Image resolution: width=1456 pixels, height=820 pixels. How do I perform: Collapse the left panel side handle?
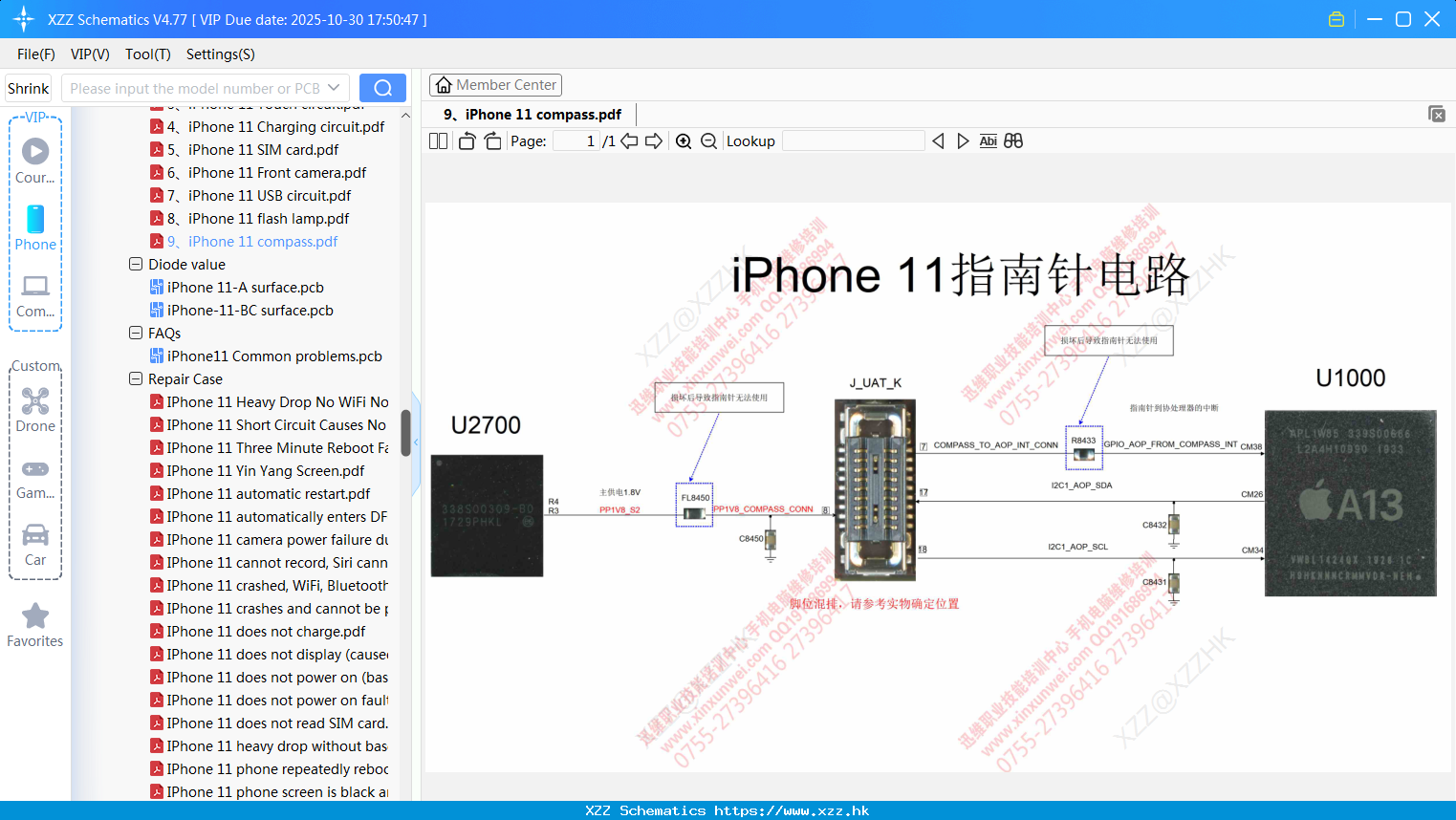tap(416, 444)
